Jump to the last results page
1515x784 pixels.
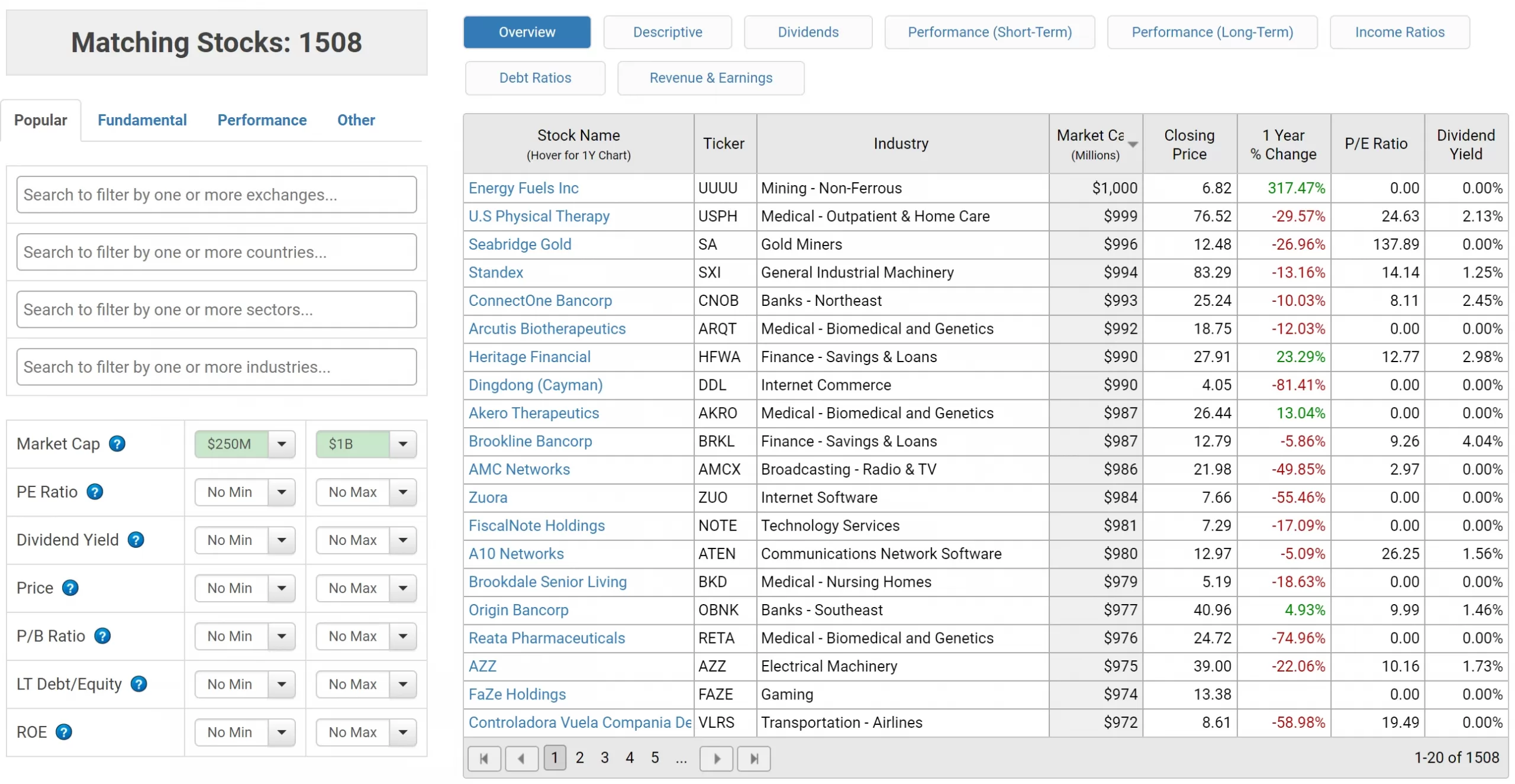(x=753, y=758)
